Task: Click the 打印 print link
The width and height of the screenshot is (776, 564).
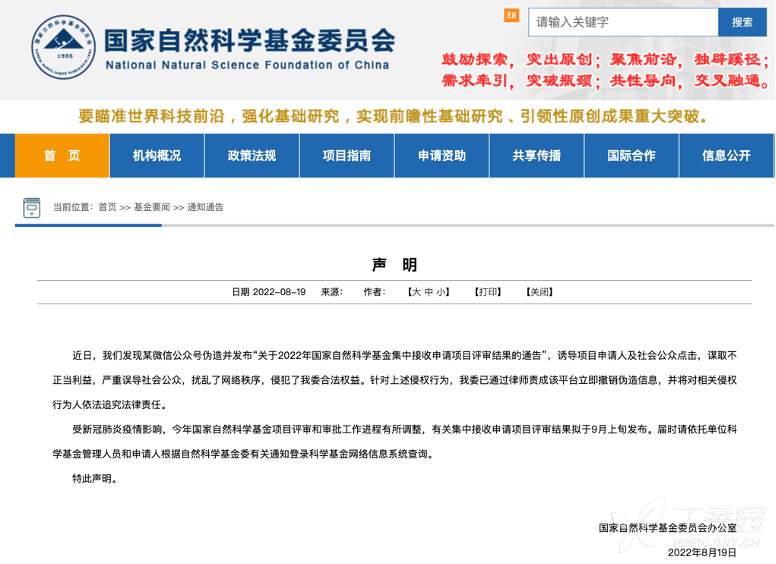Action: (488, 292)
